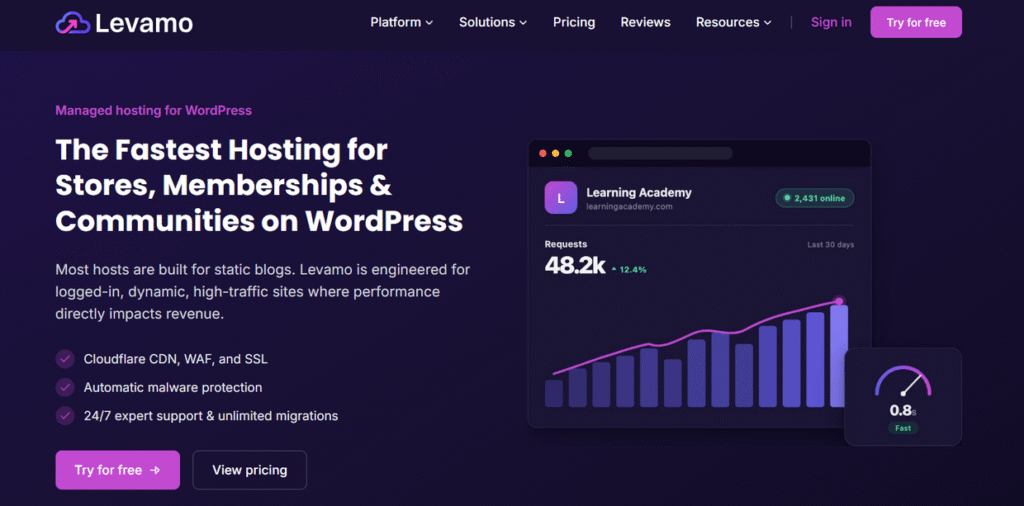Viewport: 1024px width, 506px height.
Task: Expand the Resources dropdown menu
Action: [x=733, y=22]
